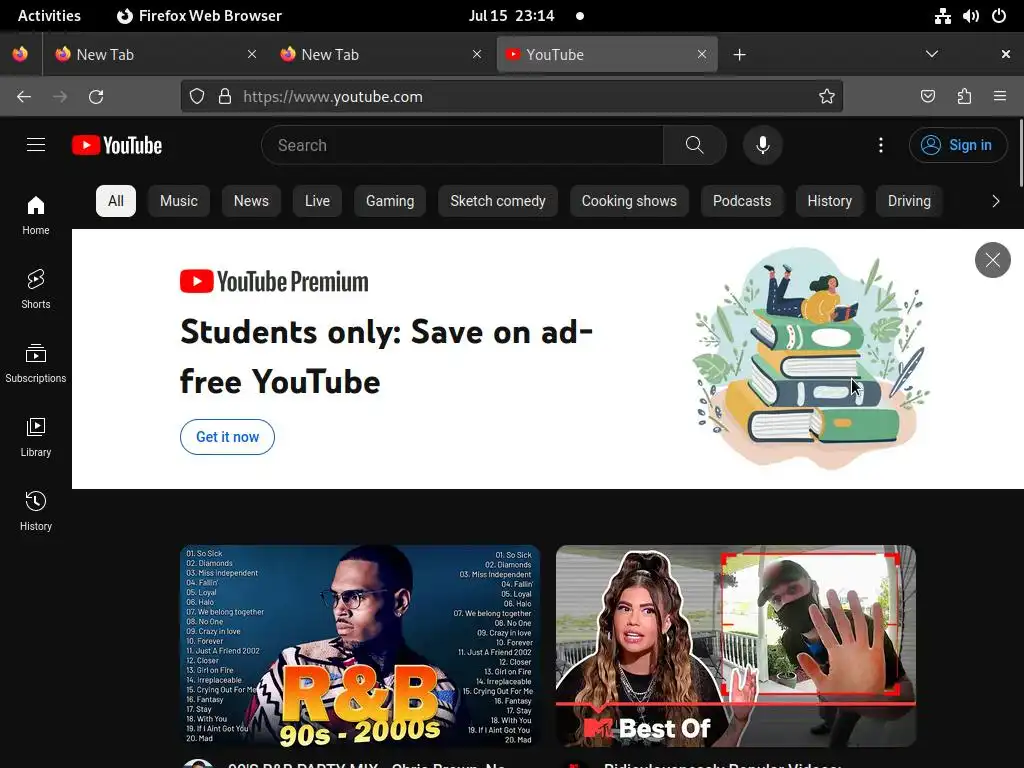This screenshot has height=768, width=1024.
Task: Open clock and calendar in top bar
Action: 511,16
